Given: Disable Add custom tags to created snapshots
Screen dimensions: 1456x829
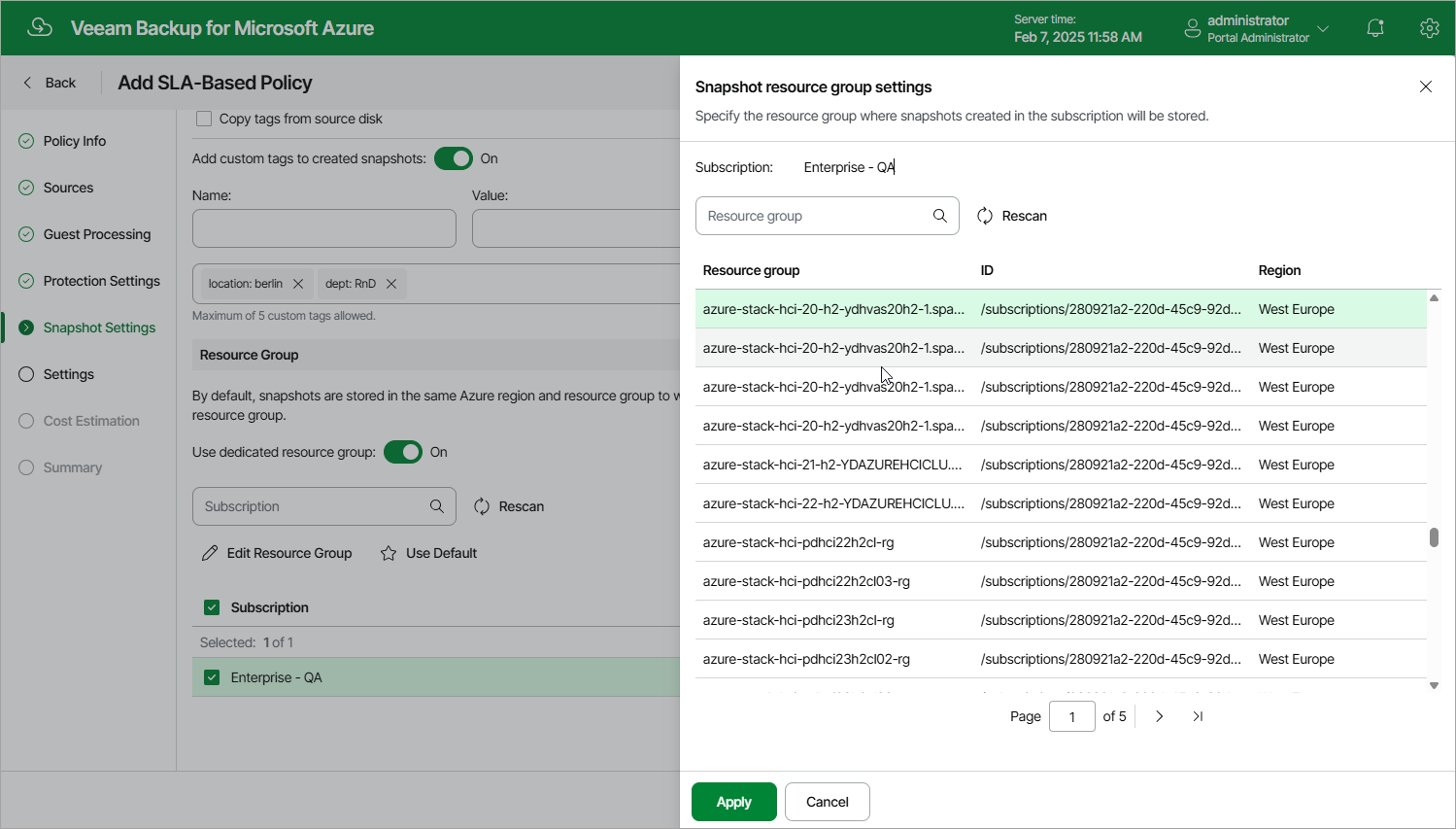Looking at the screenshot, I should [x=453, y=157].
